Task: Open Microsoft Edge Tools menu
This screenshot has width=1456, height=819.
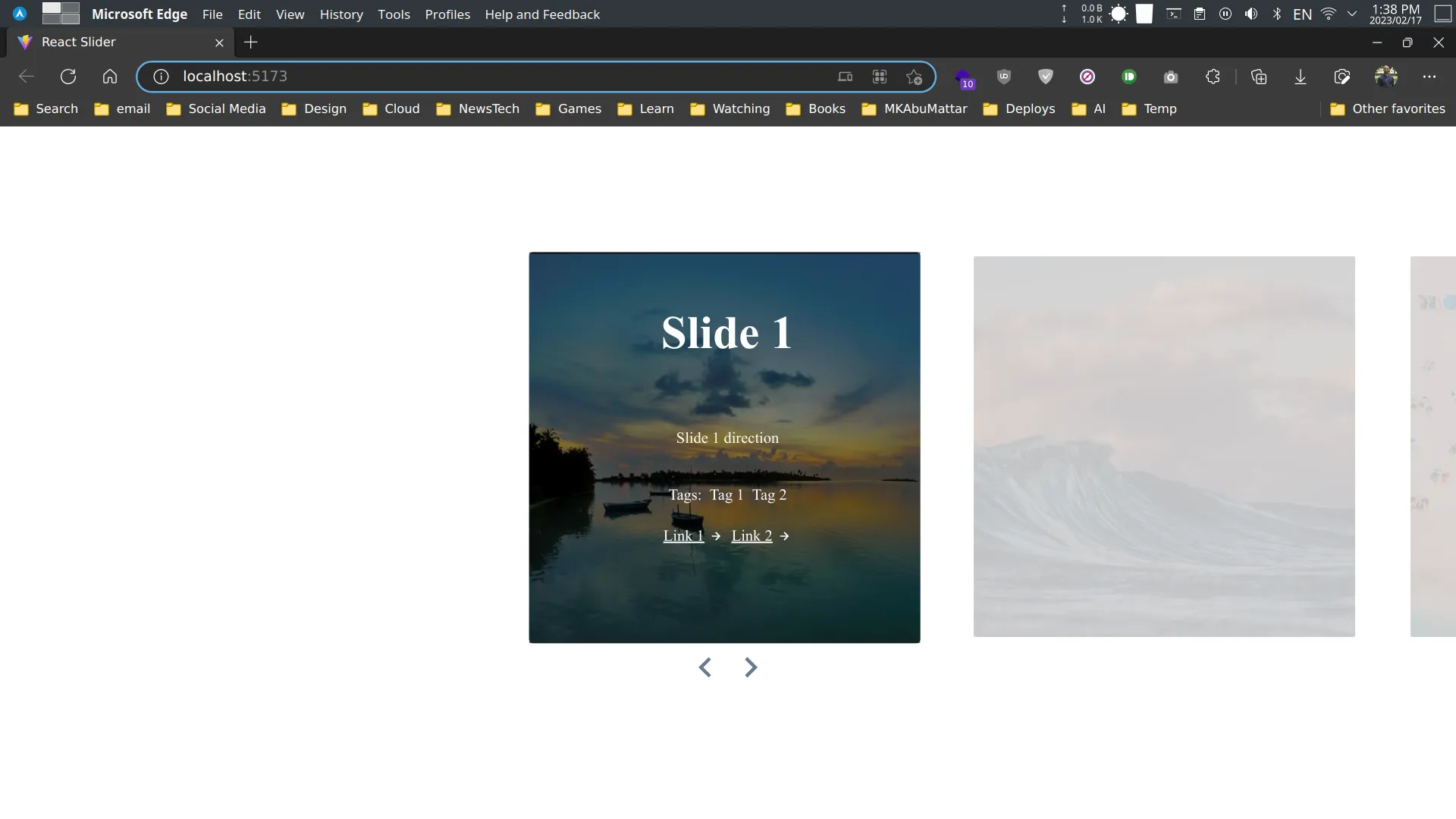Action: pyautogui.click(x=394, y=14)
